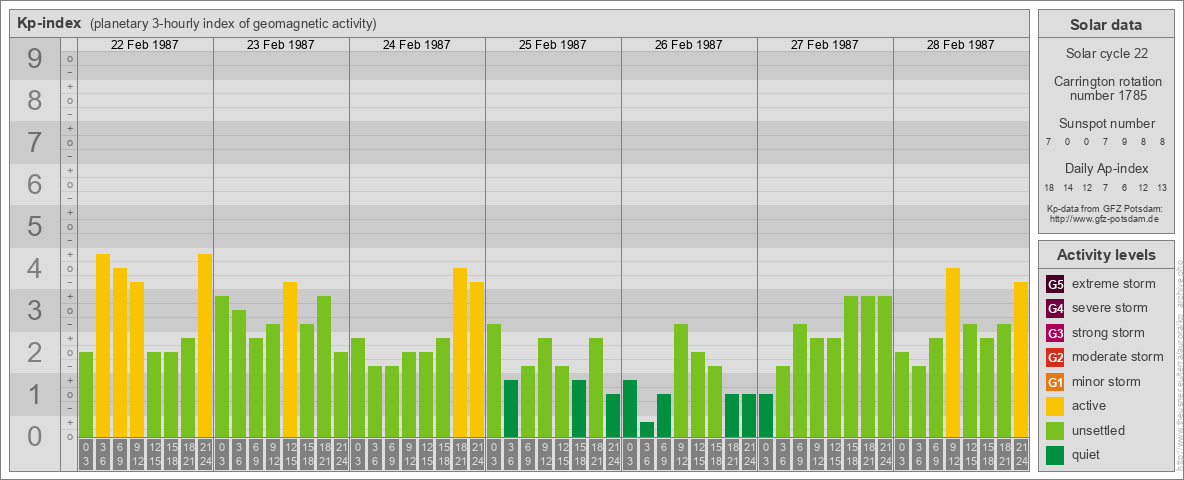Image resolution: width=1184 pixels, height=480 pixels.
Task: Click the 'Solar cycle 22' text
Action: (x=1106, y=54)
